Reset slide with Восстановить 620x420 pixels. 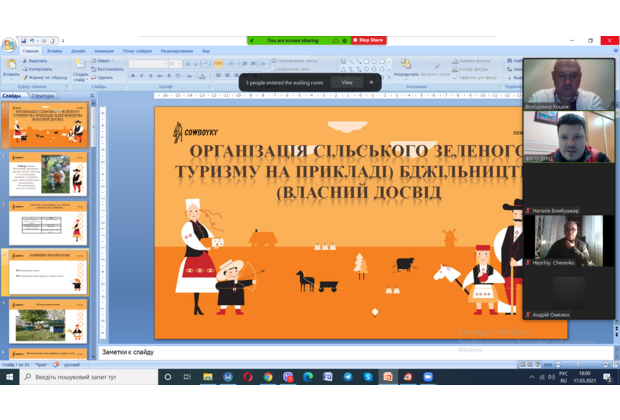coord(107,69)
